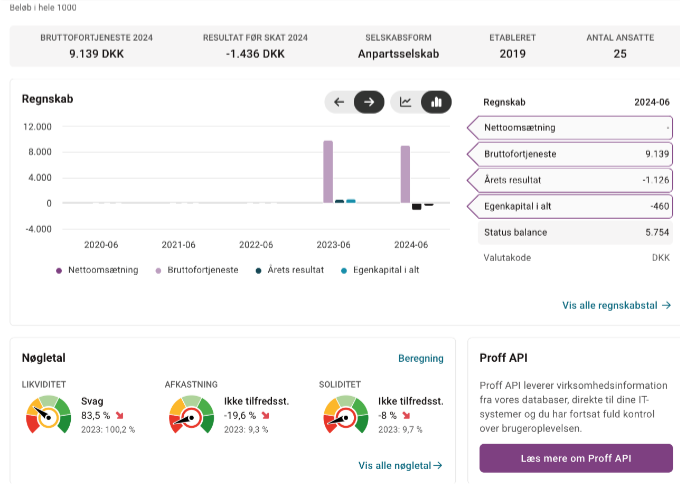Image resolution: width=680 pixels, height=484 pixels.
Task: Click the Likviditet gauge icon
Action: [47, 416]
